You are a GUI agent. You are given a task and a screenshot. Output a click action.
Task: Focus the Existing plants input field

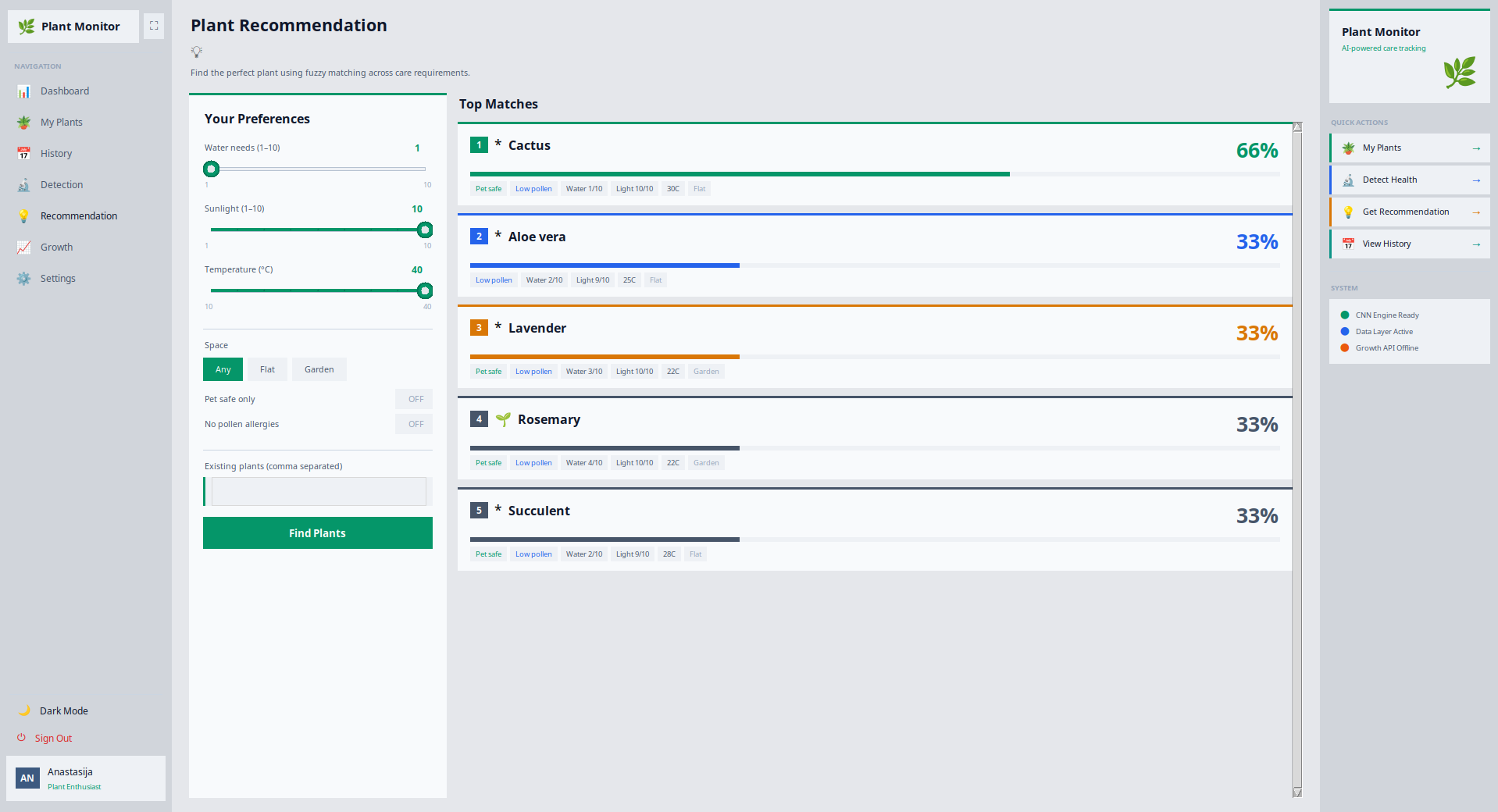coord(319,492)
